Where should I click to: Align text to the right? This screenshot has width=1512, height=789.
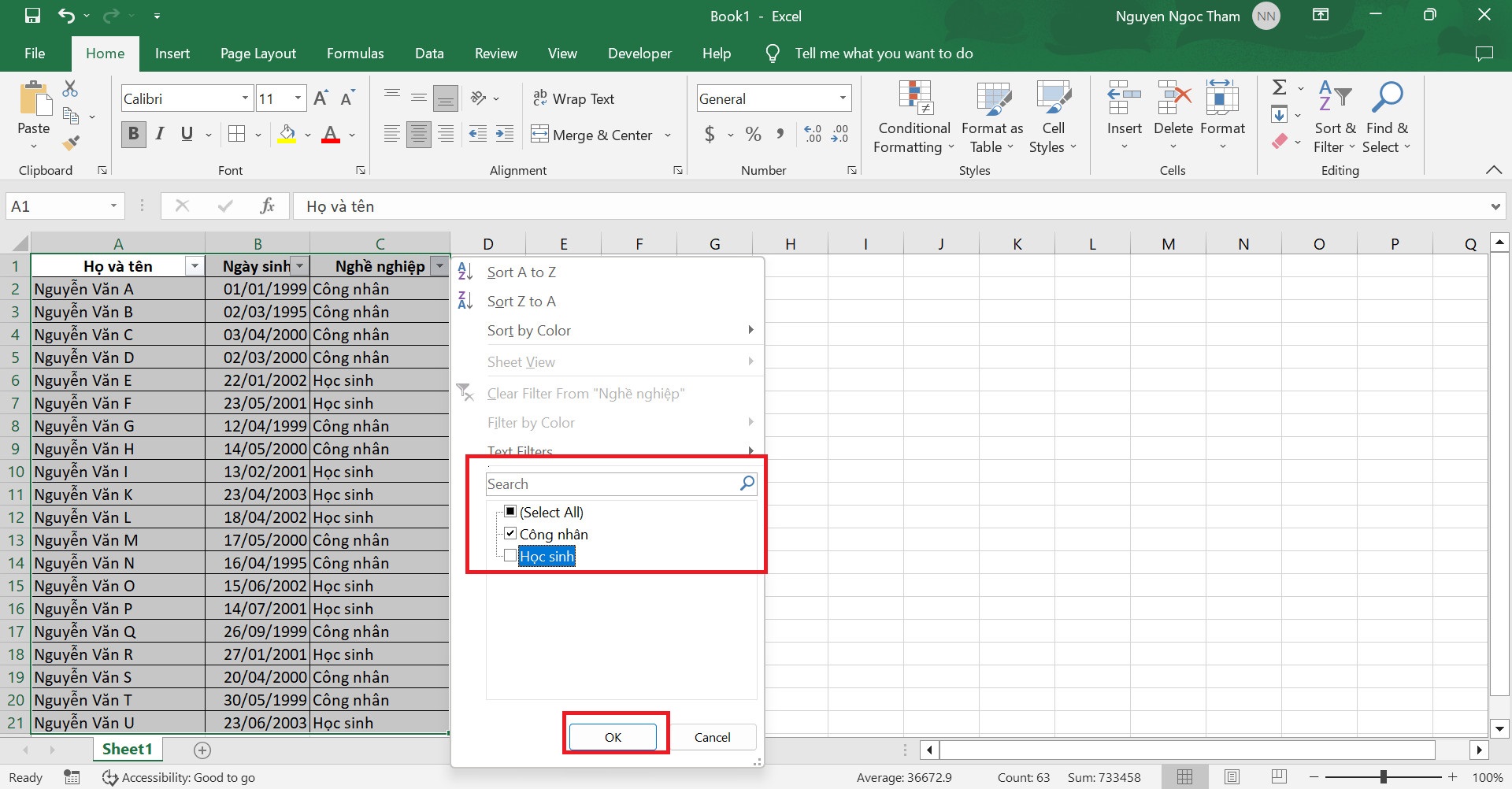click(446, 134)
